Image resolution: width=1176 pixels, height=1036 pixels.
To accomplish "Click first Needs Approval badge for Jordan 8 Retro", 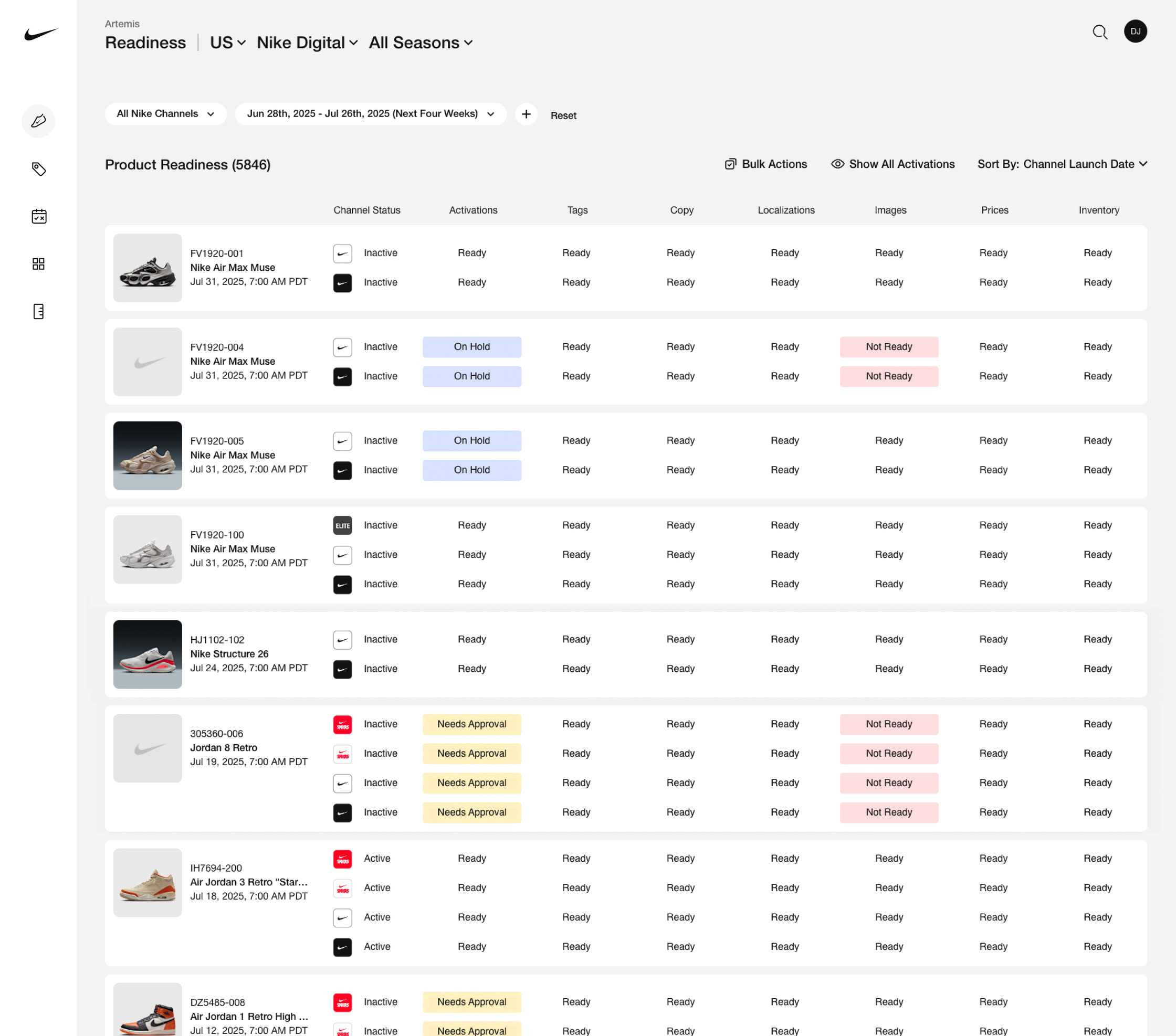I will tap(472, 724).
